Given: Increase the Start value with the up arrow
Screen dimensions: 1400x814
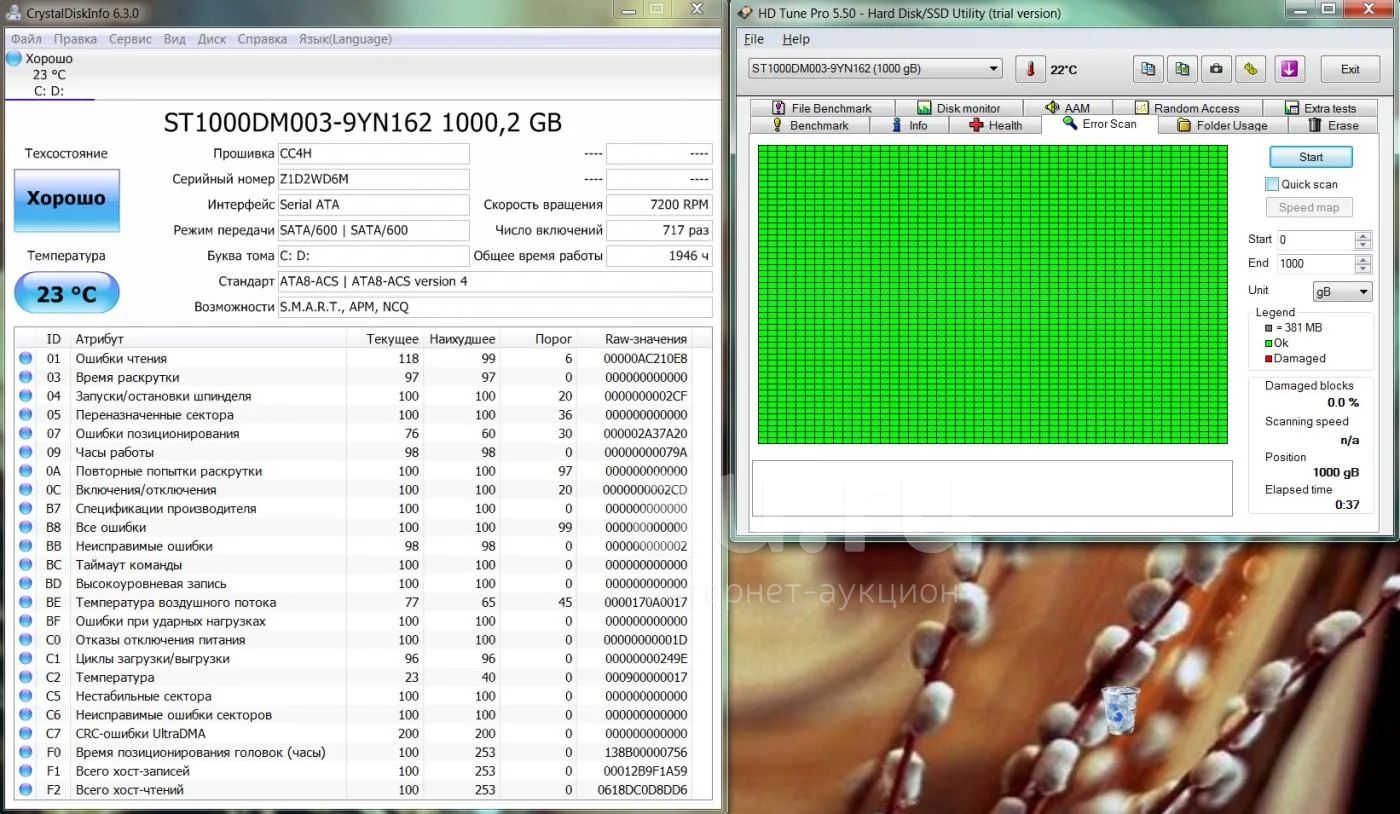Looking at the screenshot, I should [1363, 236].
